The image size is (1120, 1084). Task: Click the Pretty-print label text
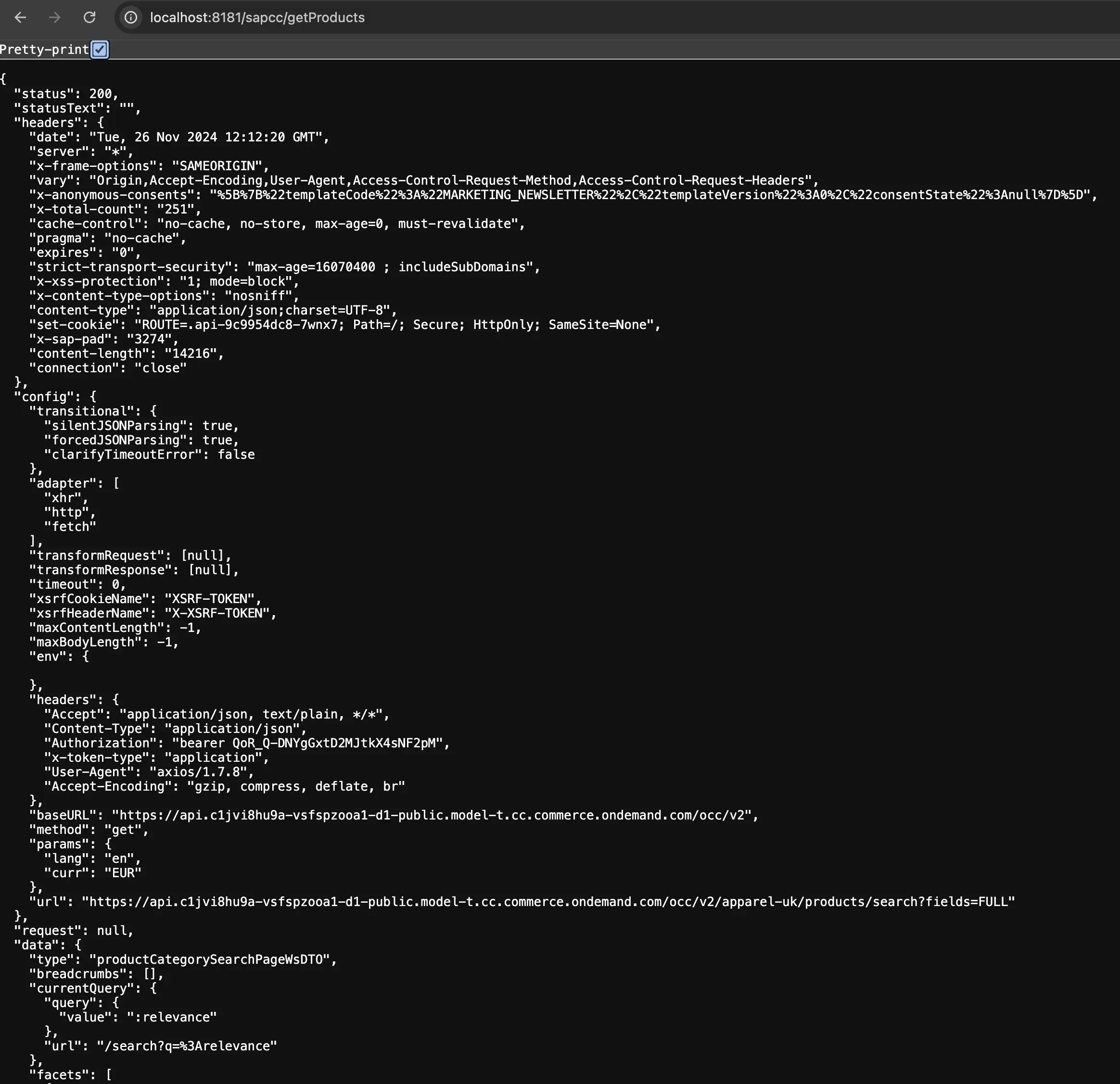tap(44, 50)
